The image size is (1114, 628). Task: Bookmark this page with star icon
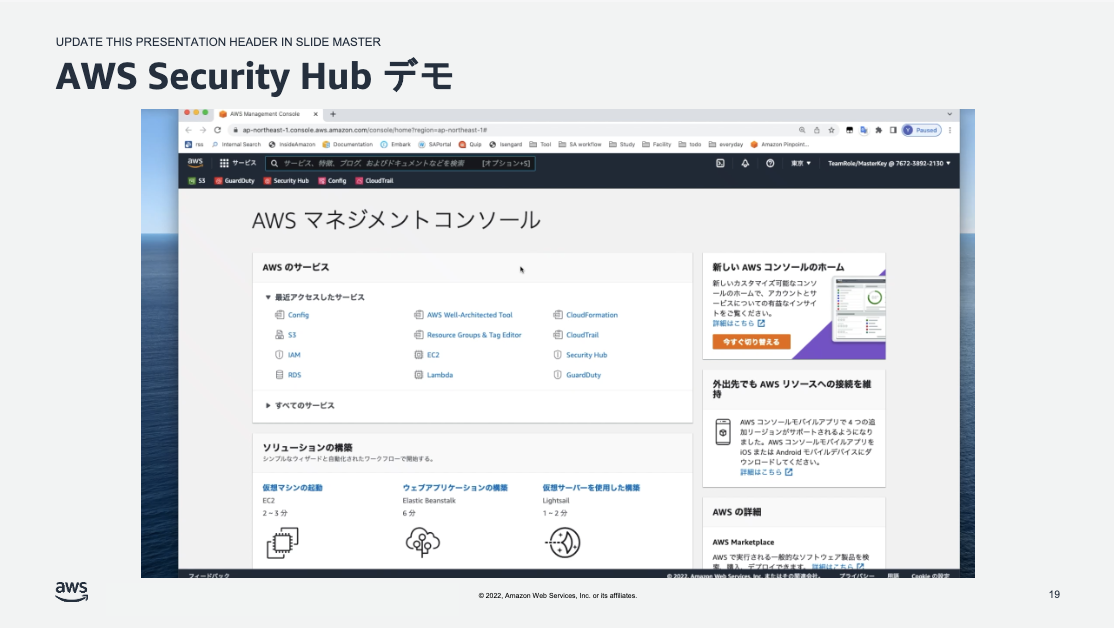pos(831,130)
